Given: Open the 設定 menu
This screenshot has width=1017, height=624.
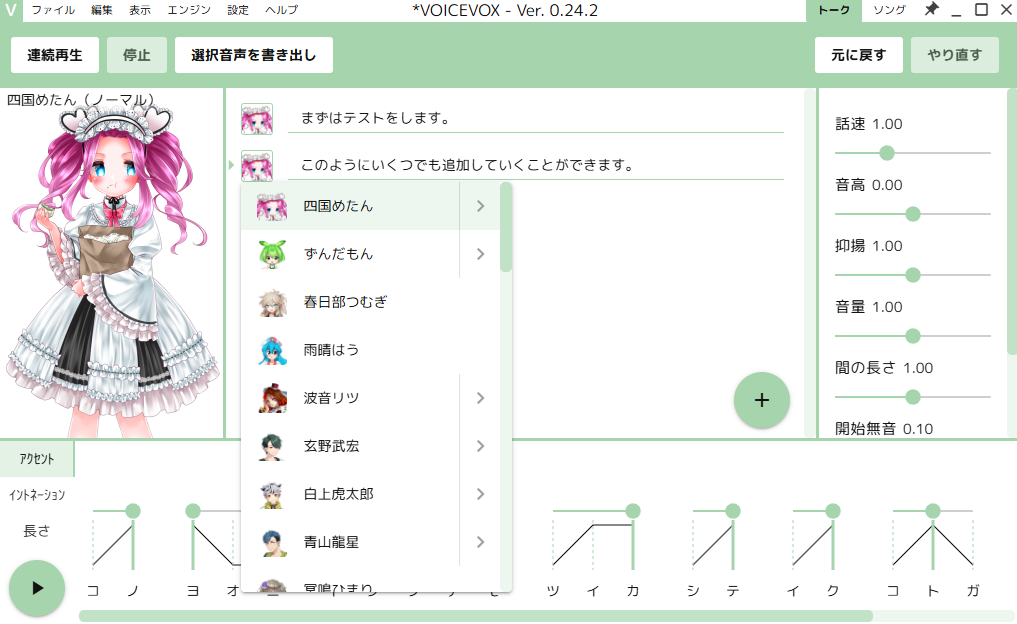Looking at the screenshot, I should 238,10.
